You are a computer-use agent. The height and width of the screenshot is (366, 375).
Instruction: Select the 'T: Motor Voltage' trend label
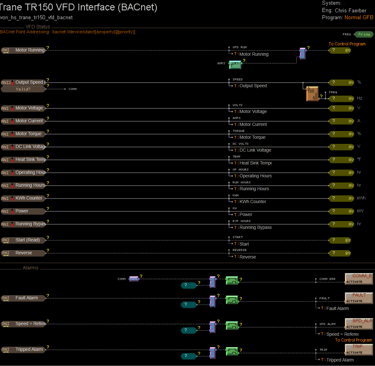[x=250, y=111]
